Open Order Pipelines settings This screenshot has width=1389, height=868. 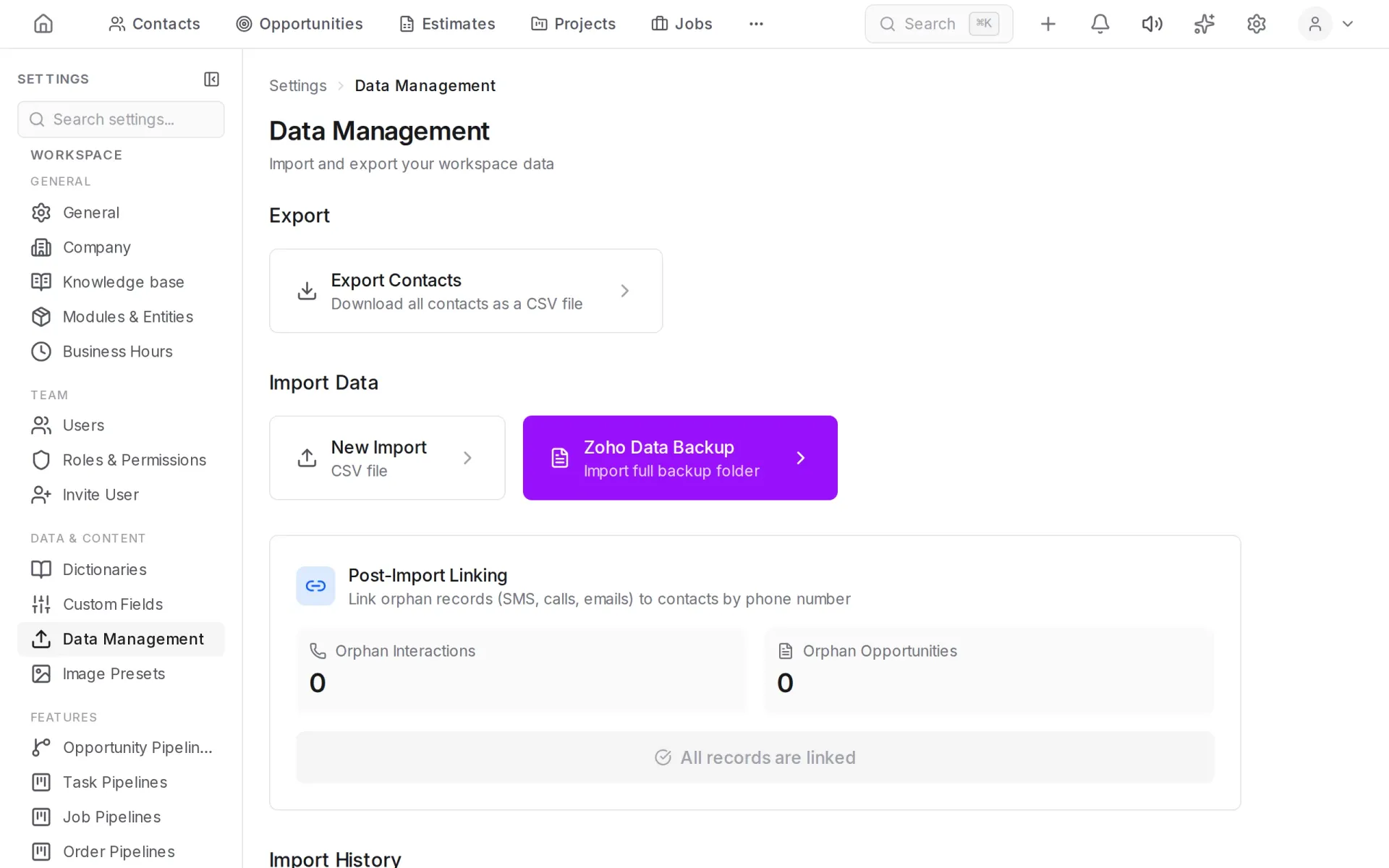click(121, 851)
